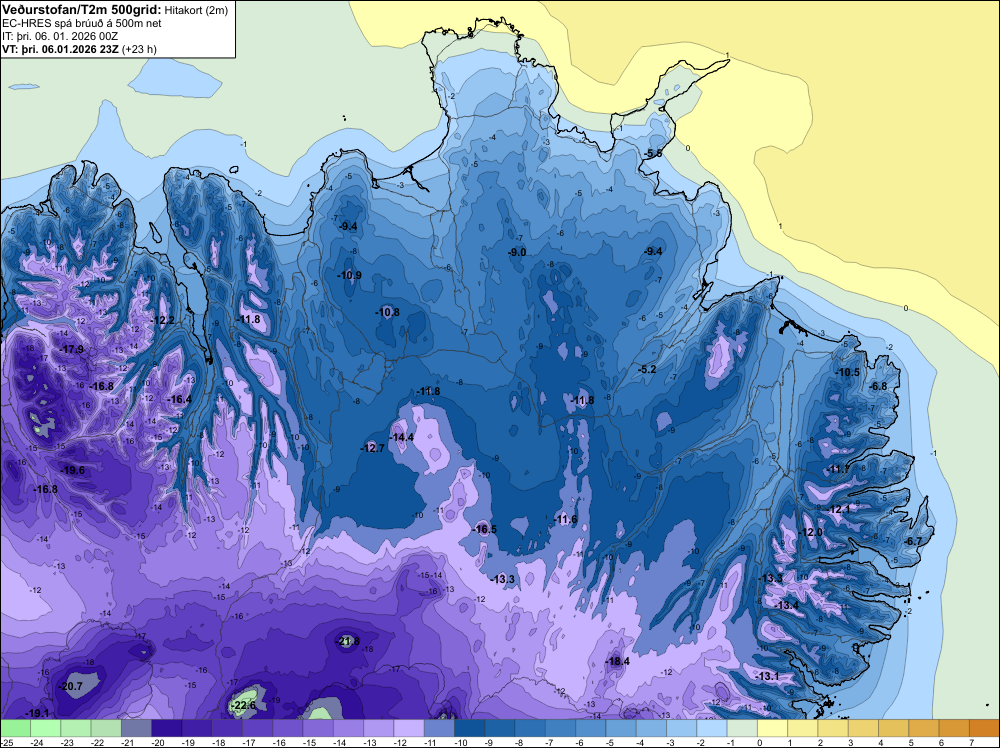
Task: Click the yellow legend swatch between 0 and 1
Action: click(x=772, y=728)
